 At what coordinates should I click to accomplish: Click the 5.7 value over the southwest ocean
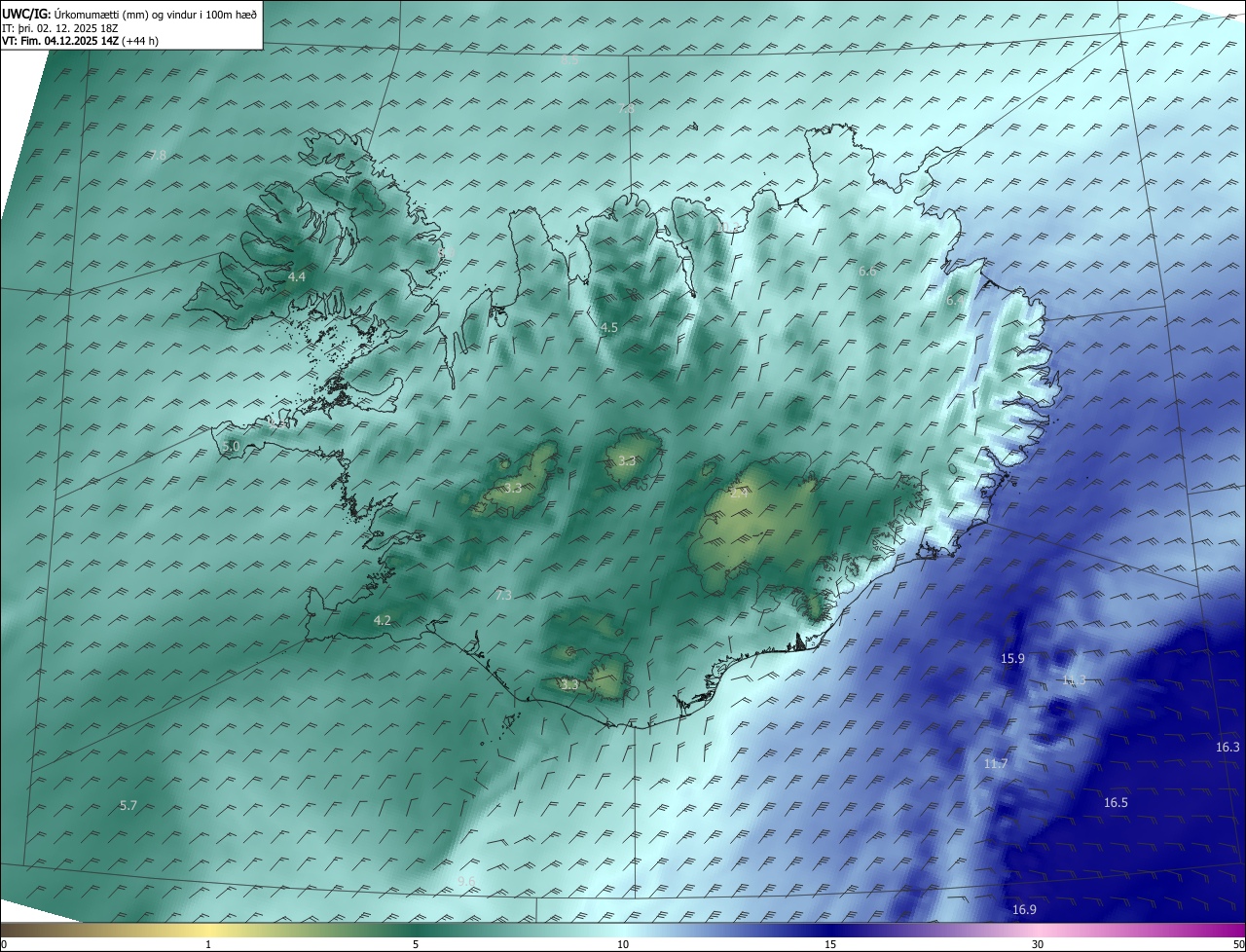pos(128,806)
